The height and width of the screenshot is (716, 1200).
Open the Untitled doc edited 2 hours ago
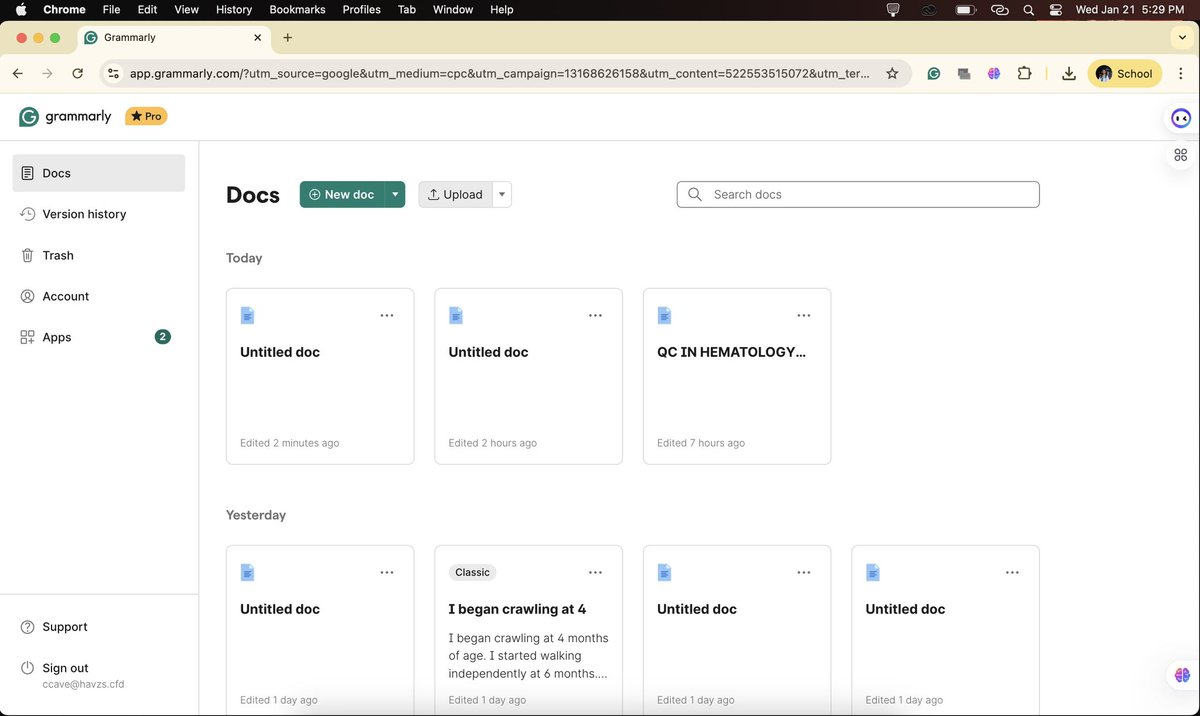528,376
